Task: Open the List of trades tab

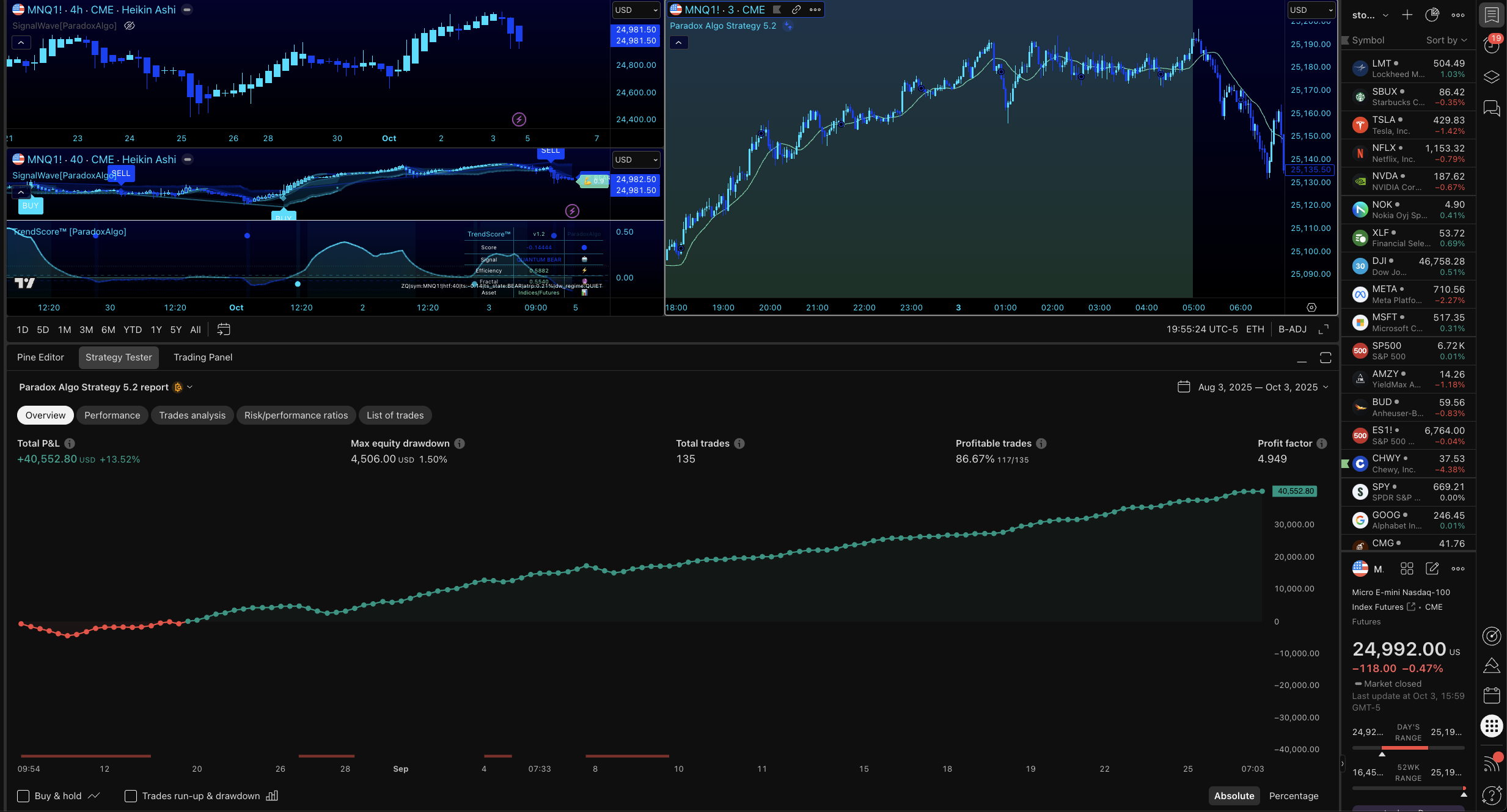Action: [x=395, y=415]
